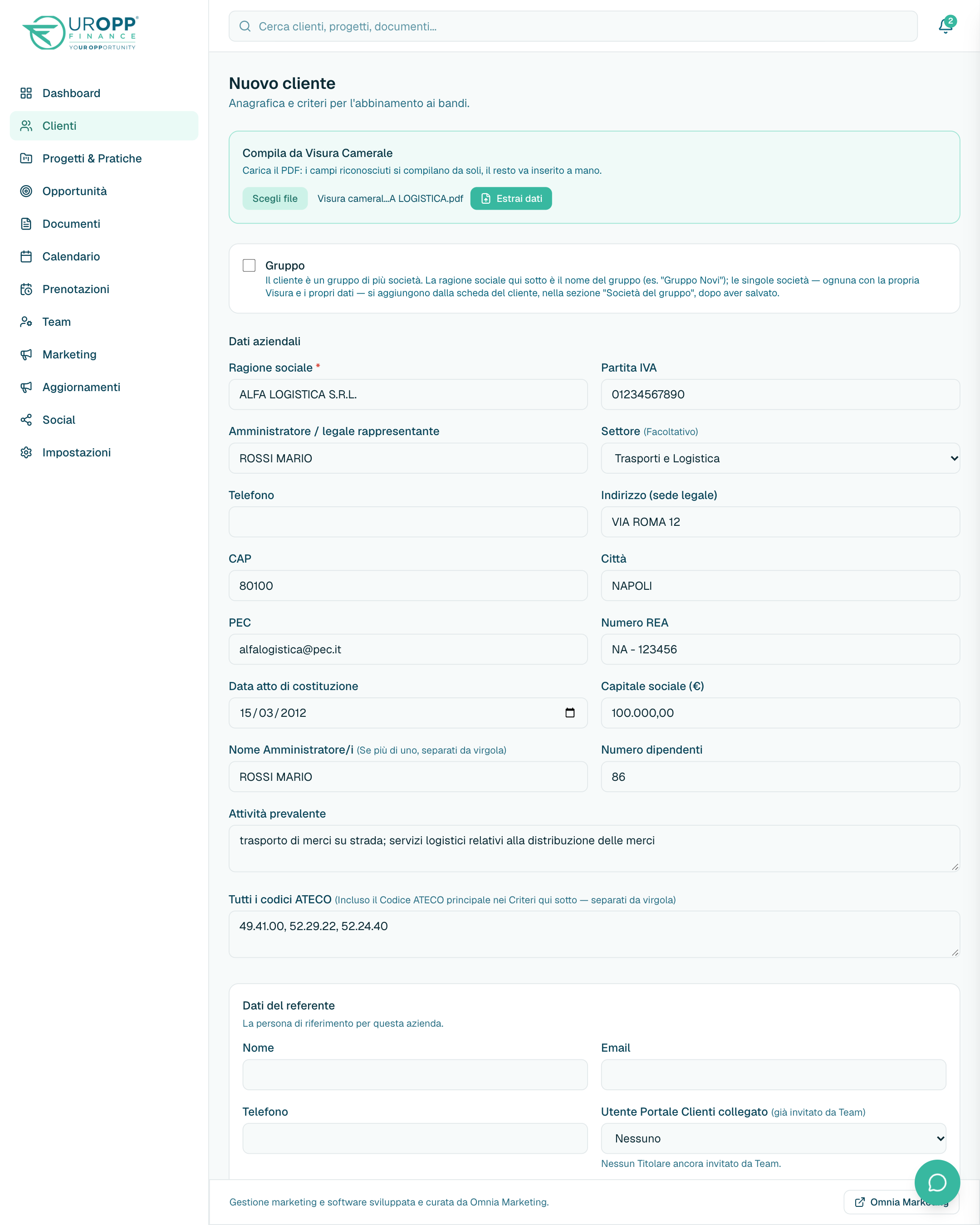Click the Estrai dati button
This screenshot has height=1225, width=980.
[511, 198]
